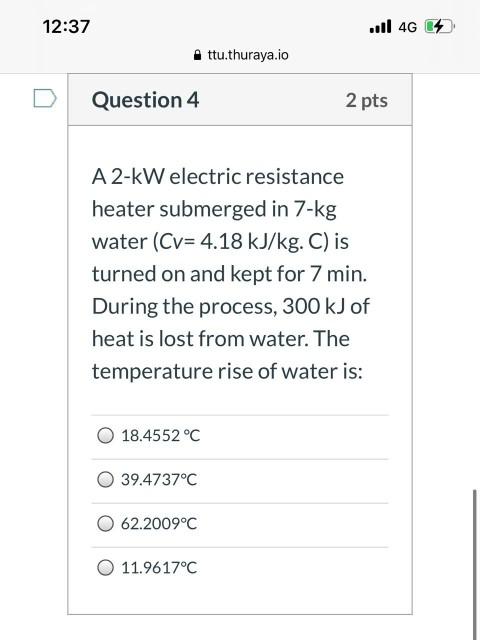Click the 62.2009°C answer label
The height and width of the screenshot is (640, 480).
(x=159, y=524)
